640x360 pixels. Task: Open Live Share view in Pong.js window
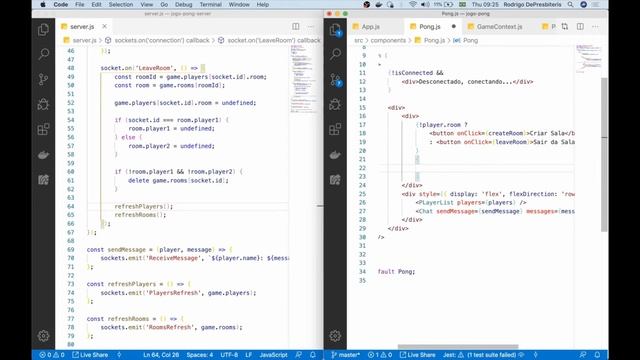(x=335, y=180)
